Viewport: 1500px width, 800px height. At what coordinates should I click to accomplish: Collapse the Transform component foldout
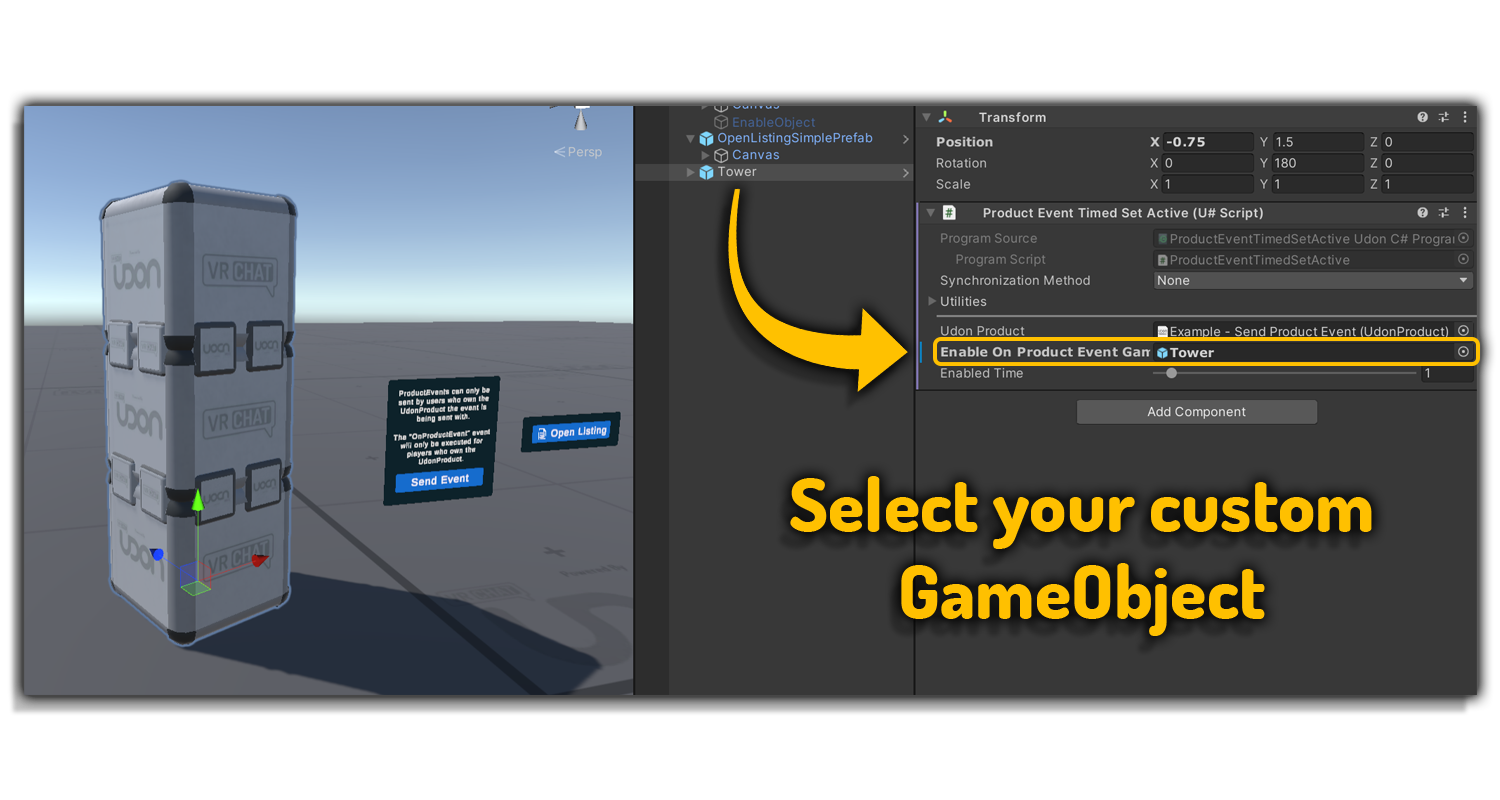pyautogui.click(x=927, y=117)
